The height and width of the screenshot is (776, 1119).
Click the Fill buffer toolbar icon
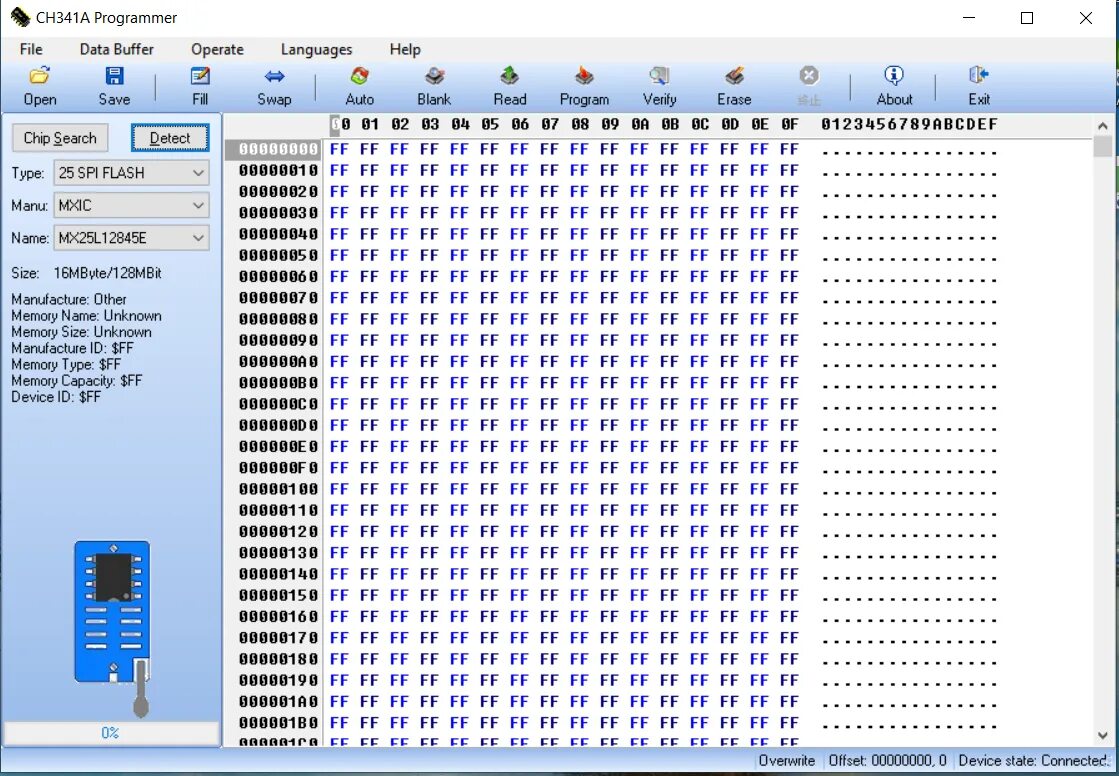[200, 76]
